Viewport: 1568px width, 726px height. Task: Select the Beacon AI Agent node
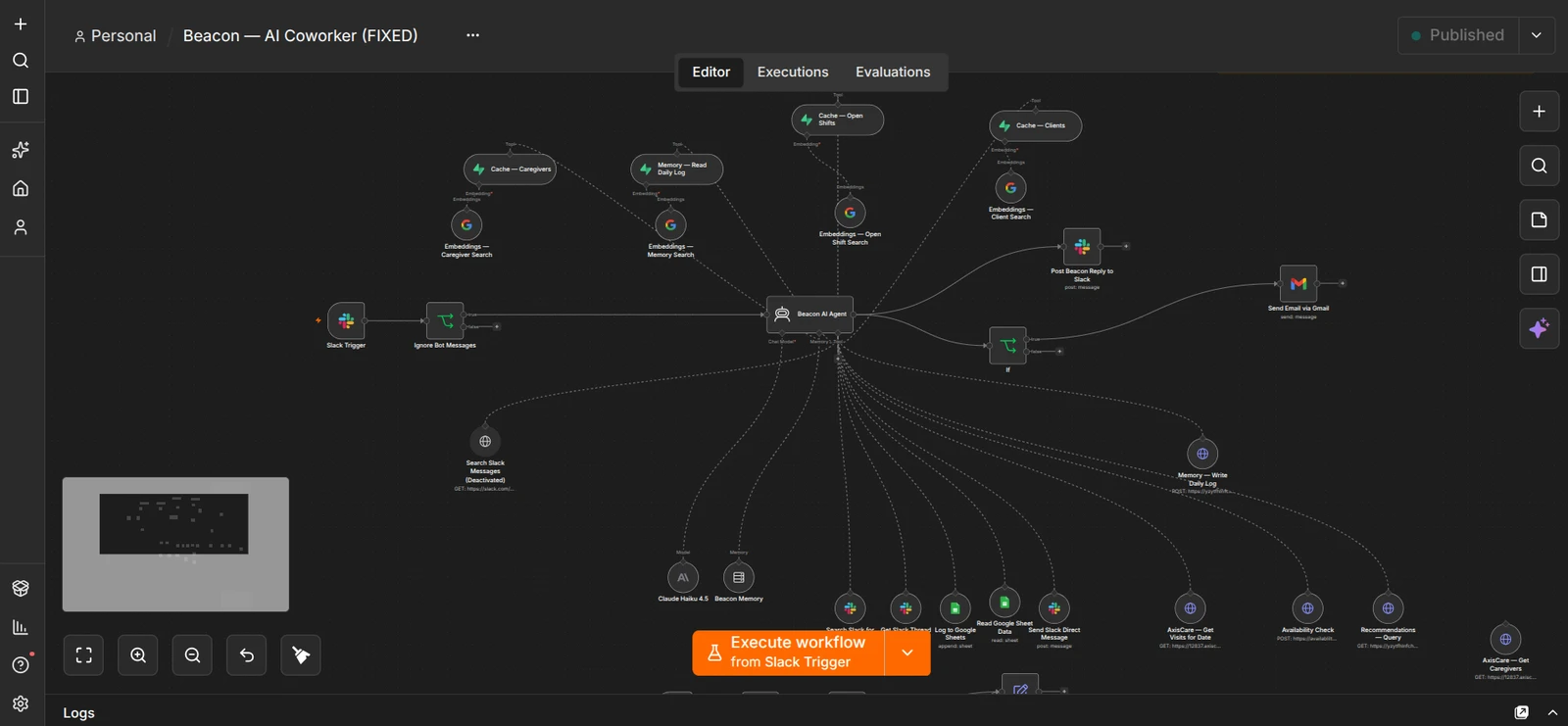coord(809,315)
